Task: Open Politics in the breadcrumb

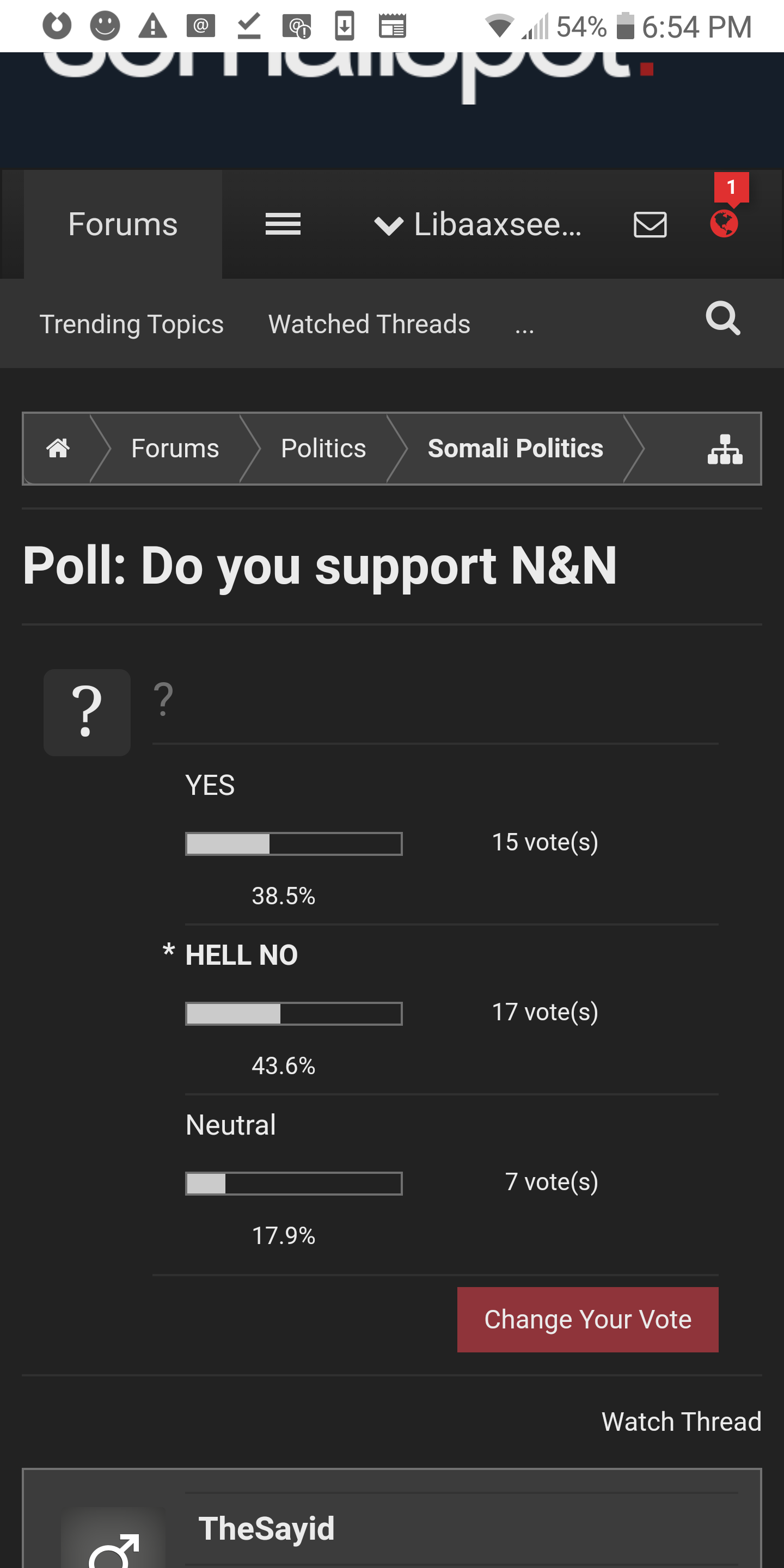Action: [x=323, y=448]
